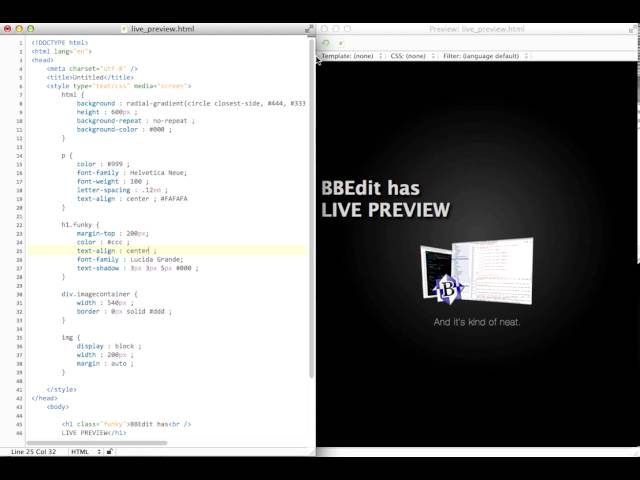
Task: Click the 'color : #999' line
Action: coord(103,164)
